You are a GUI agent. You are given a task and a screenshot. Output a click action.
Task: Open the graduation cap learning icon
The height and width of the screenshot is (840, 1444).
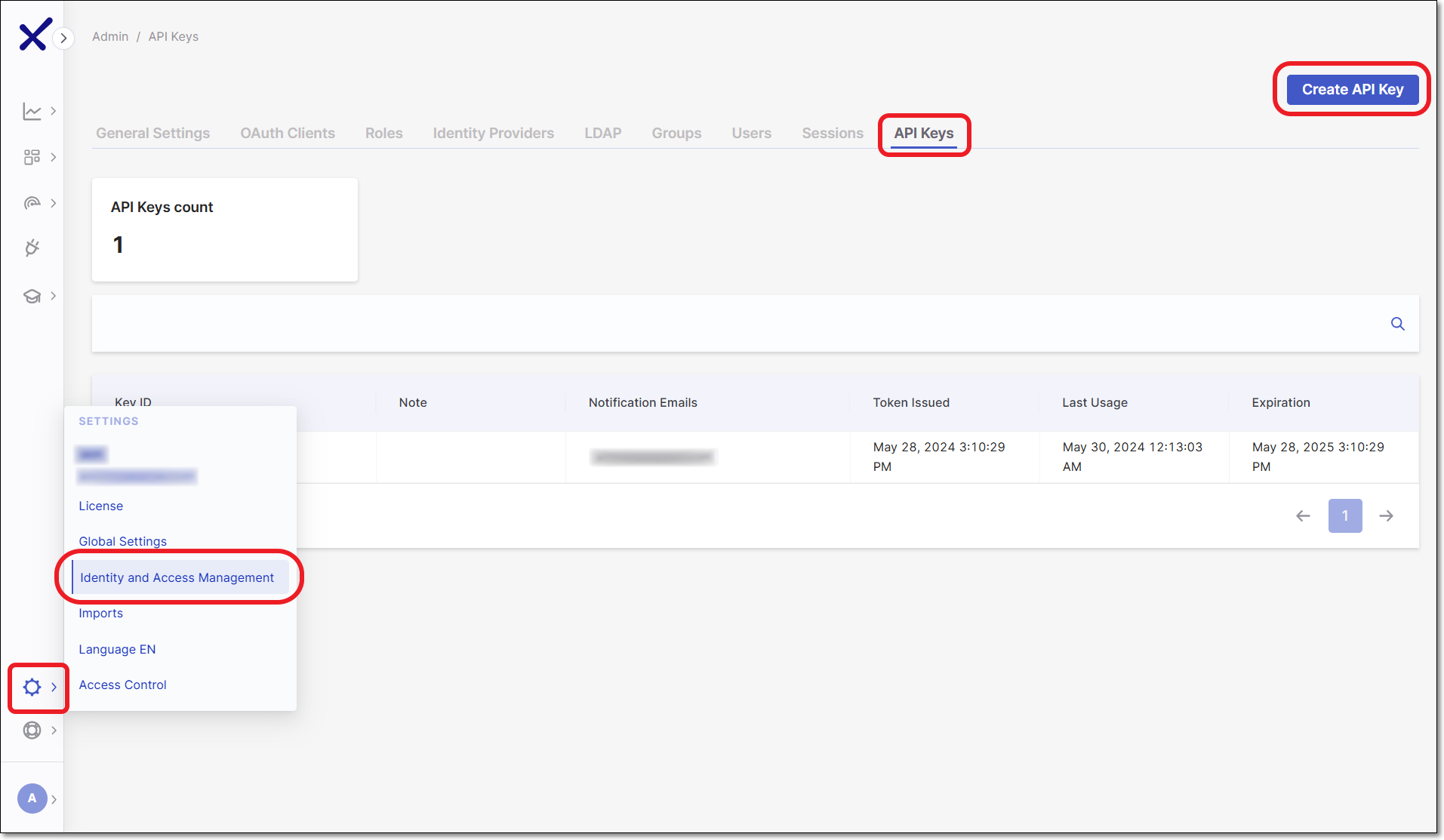click(32, 296)
